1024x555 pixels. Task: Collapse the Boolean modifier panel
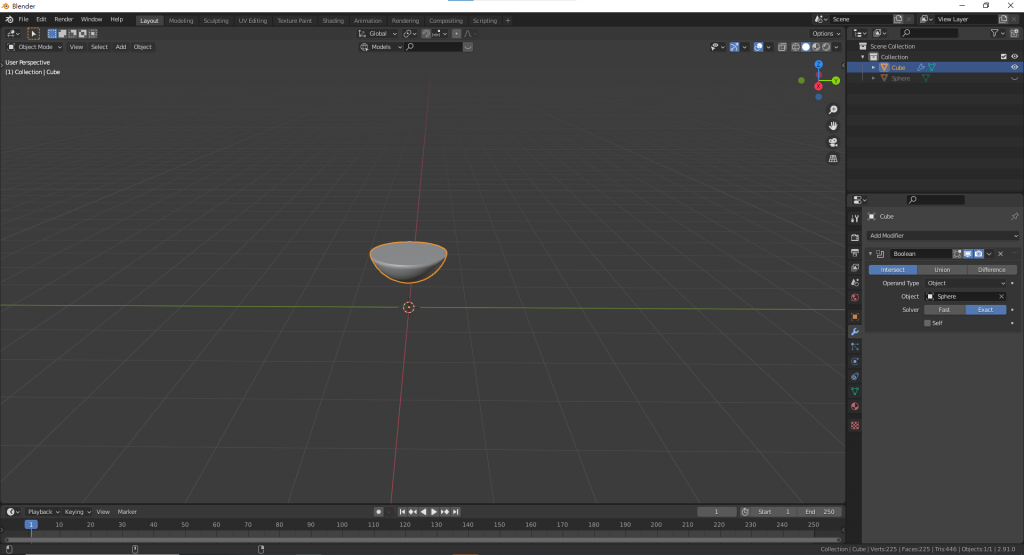point(871,254)
